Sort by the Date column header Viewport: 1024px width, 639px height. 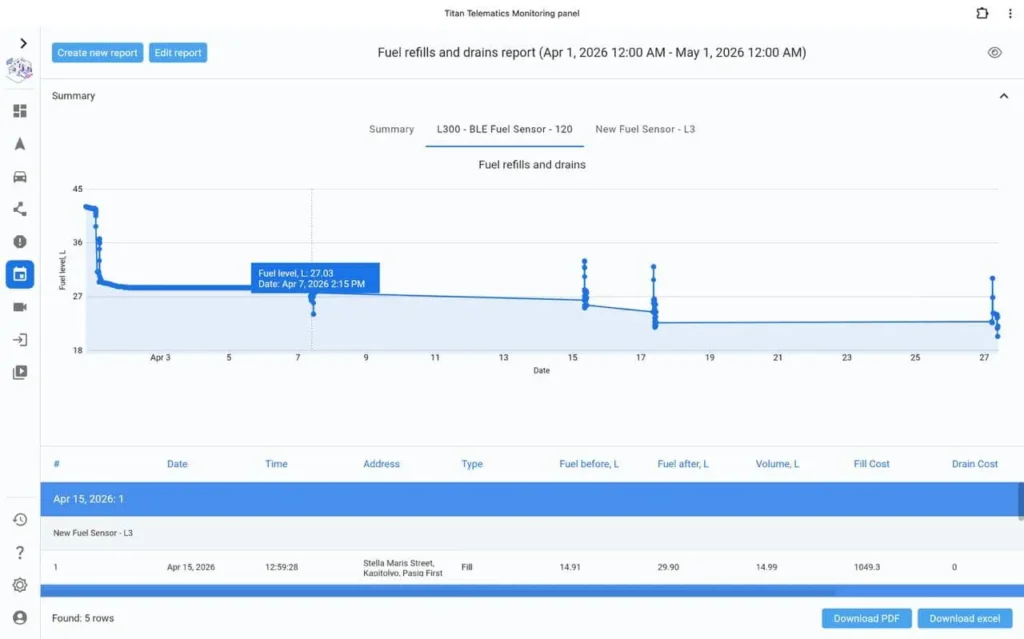177,464
